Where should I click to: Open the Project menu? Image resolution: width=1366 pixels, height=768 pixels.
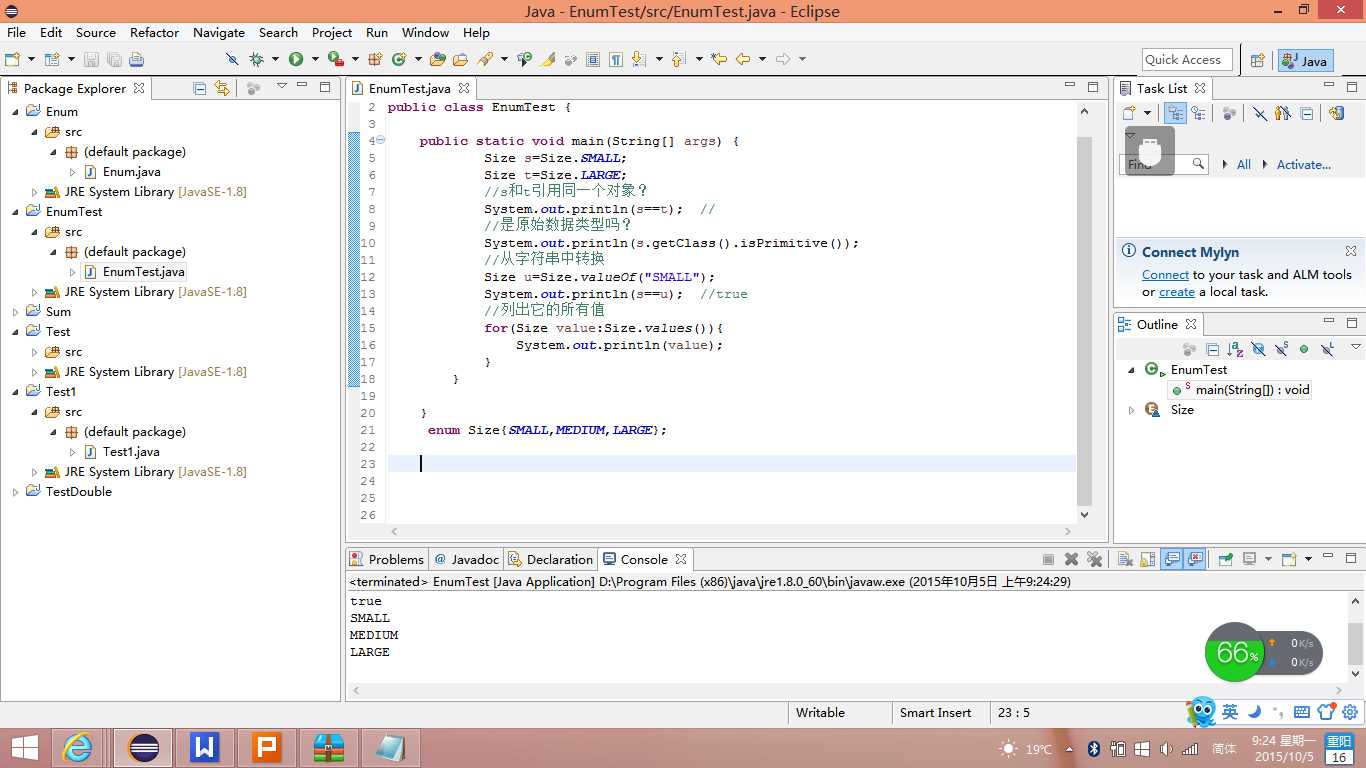click(x=332, y=33)
